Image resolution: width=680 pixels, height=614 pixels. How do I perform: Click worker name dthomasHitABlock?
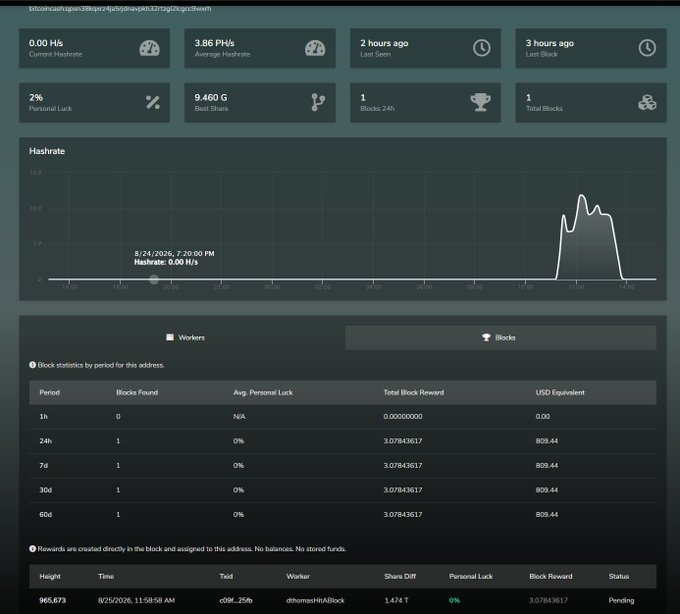[x=315, y=601]
